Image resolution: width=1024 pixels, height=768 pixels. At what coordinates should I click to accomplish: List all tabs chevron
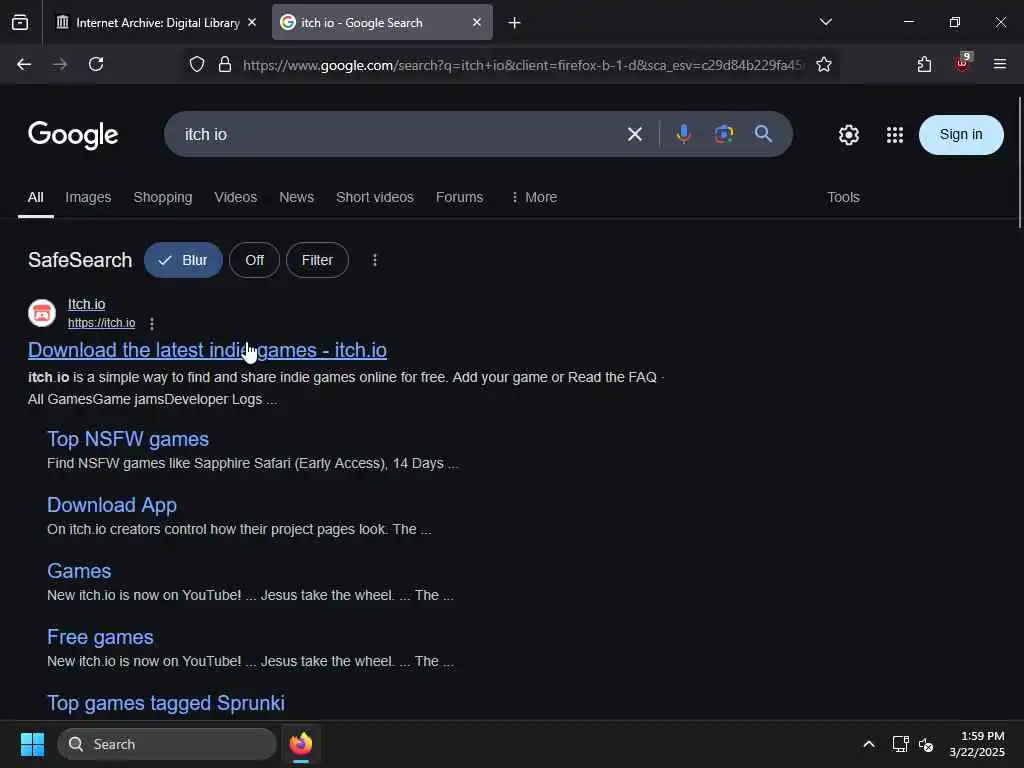pyautogui.click(x=825, y=22)
